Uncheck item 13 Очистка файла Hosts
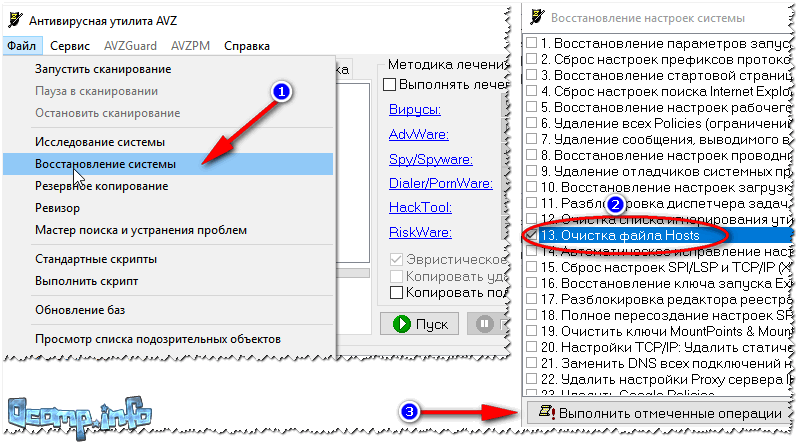Image resolution: width=804 pixels, height=443 pixels. [532, 235]
